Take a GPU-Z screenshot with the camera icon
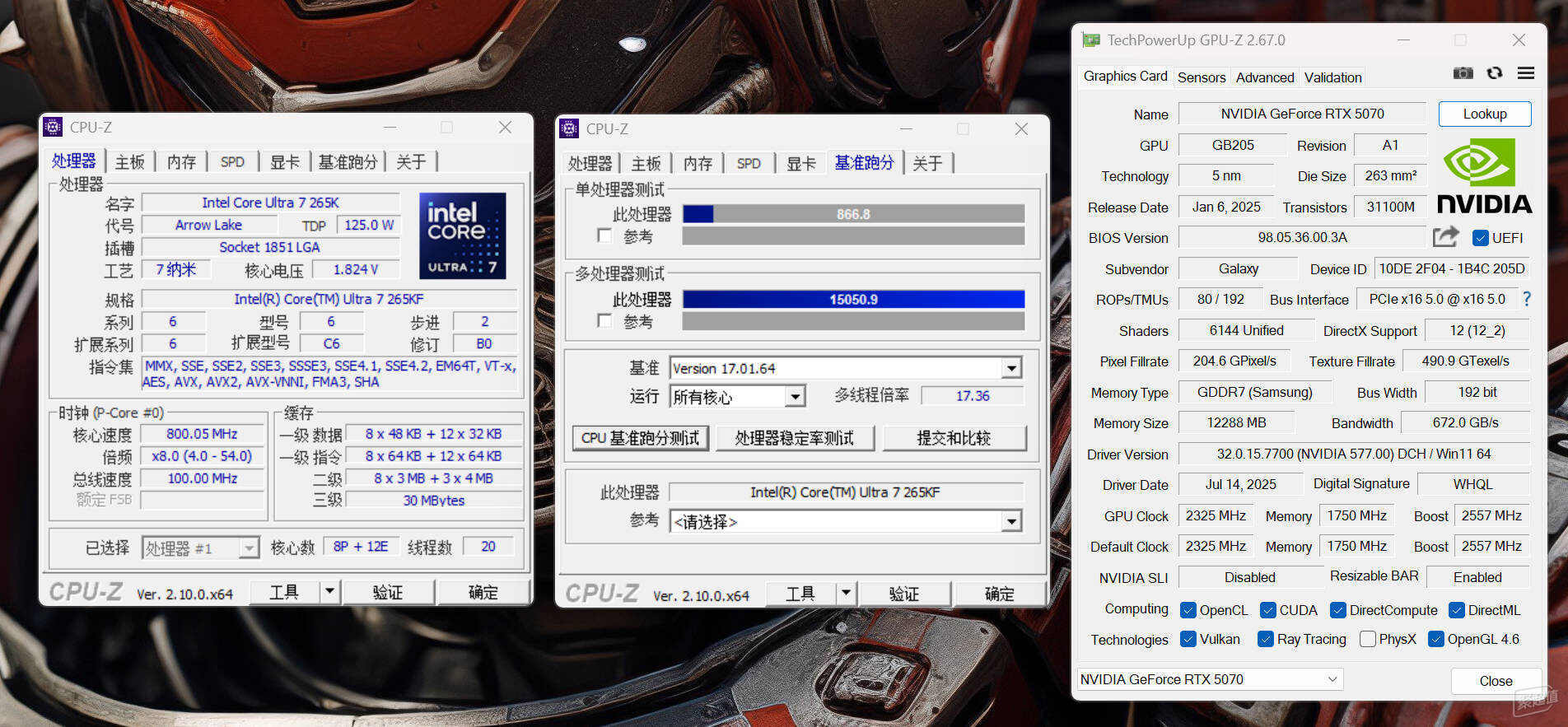The height and width of the screenshot is (727, 1568). tap(1463, 73)
